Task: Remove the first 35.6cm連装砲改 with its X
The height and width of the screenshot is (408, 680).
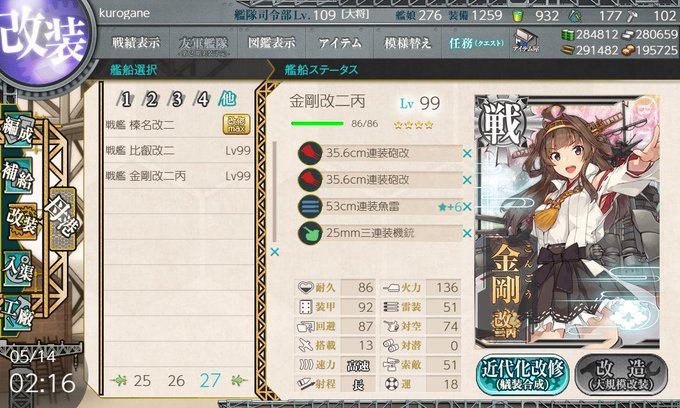Action: point(467,153)
